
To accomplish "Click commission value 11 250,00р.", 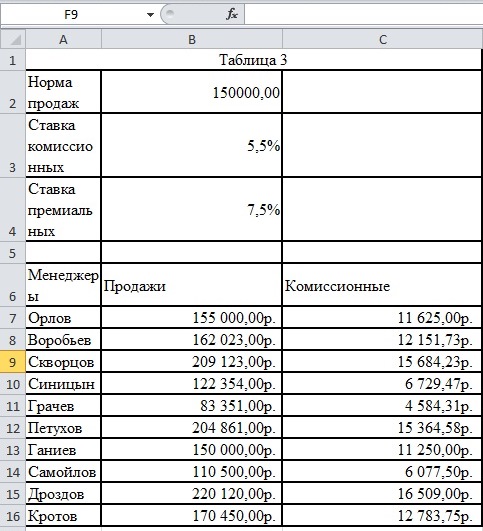I will [382, 450].
